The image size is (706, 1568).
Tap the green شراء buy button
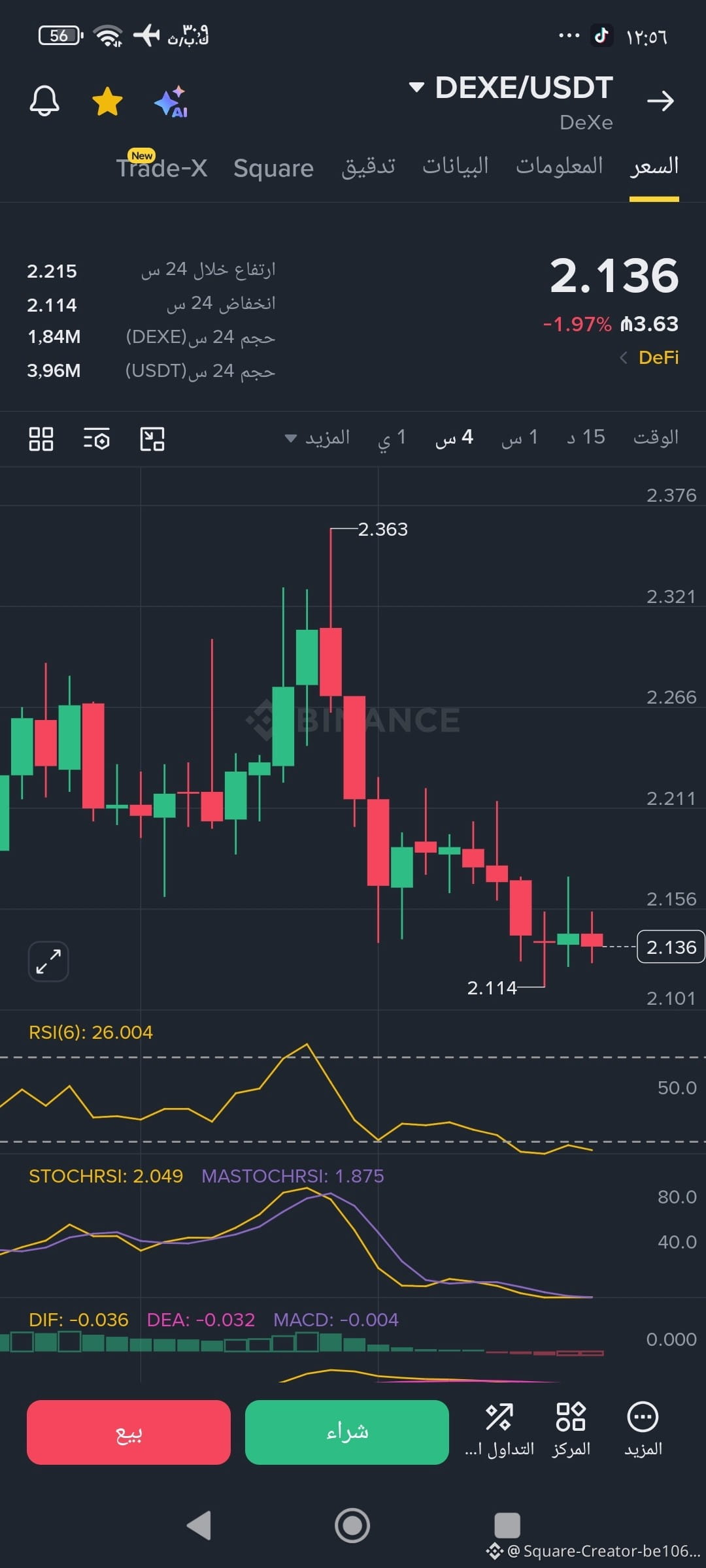pos(347,1432)
